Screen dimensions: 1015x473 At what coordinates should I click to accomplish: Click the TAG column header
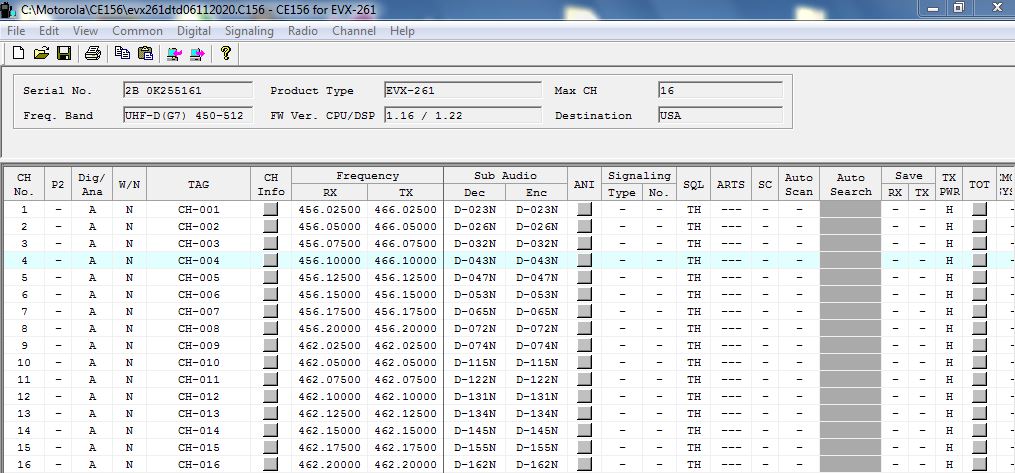point(199,184)
